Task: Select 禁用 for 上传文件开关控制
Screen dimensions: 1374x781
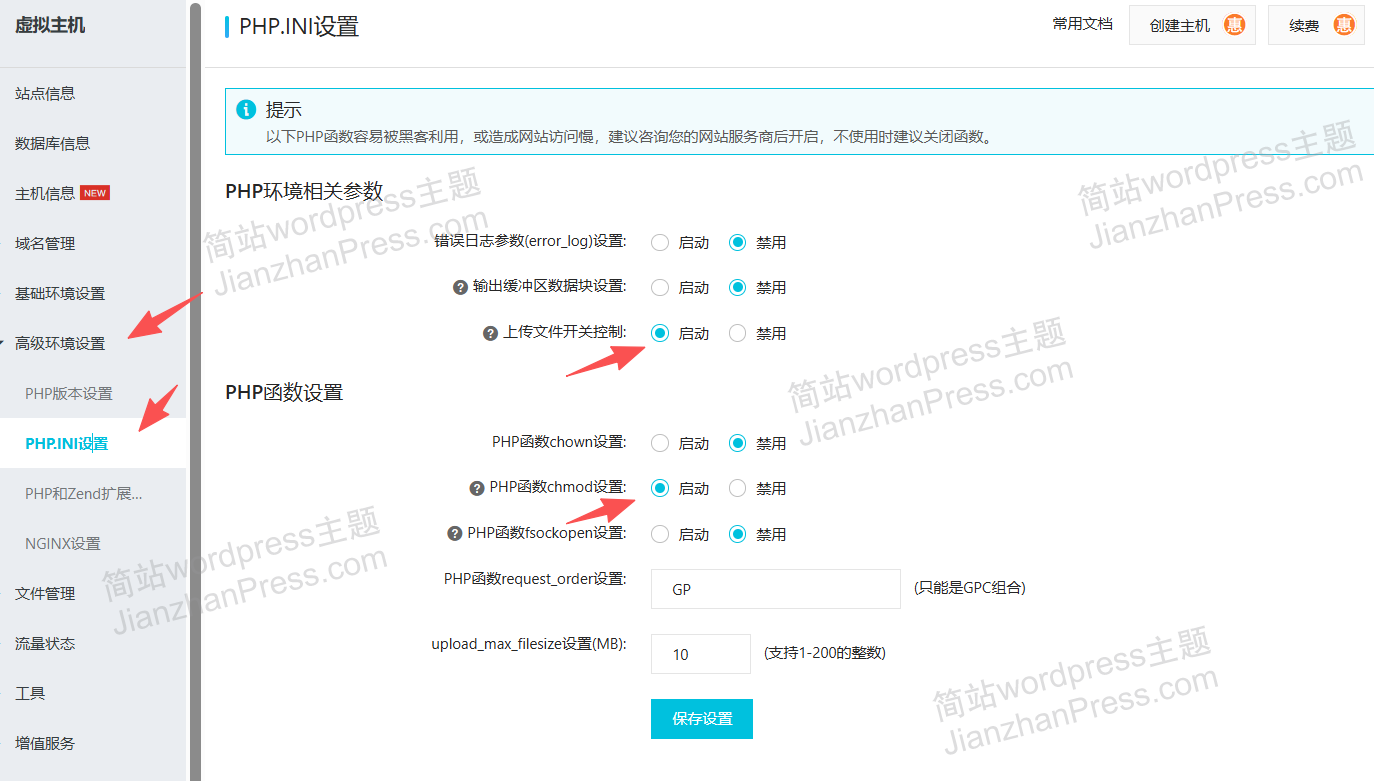Action: coord(738,333)
